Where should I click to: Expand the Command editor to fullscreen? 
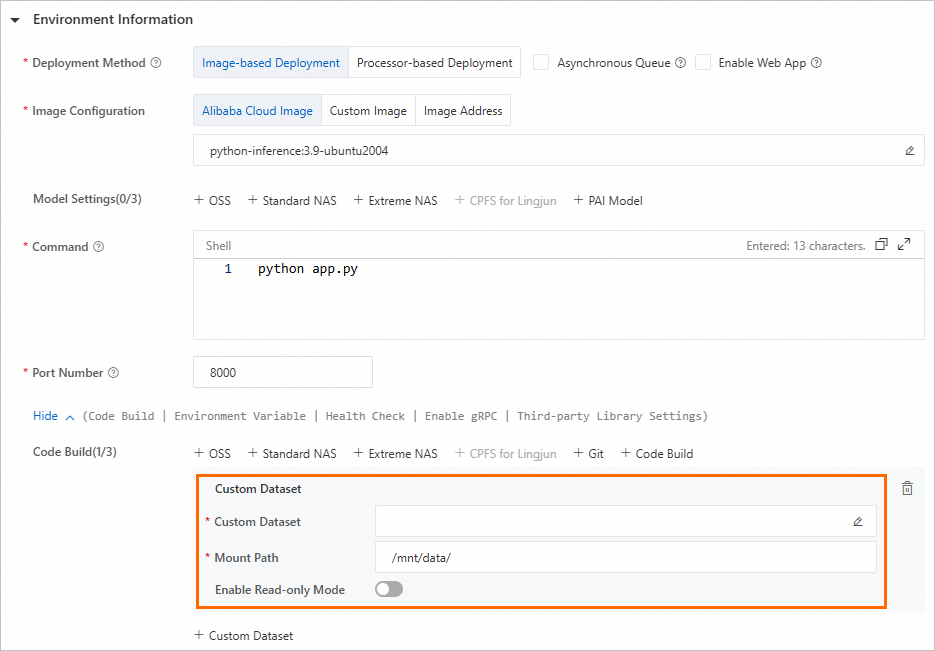click(x=904, y=245)
